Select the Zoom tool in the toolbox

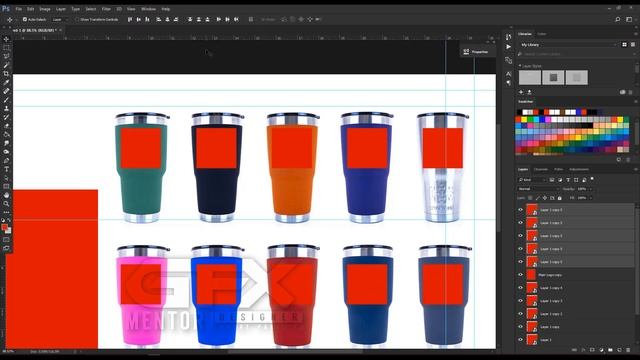(x=6, y=204)
